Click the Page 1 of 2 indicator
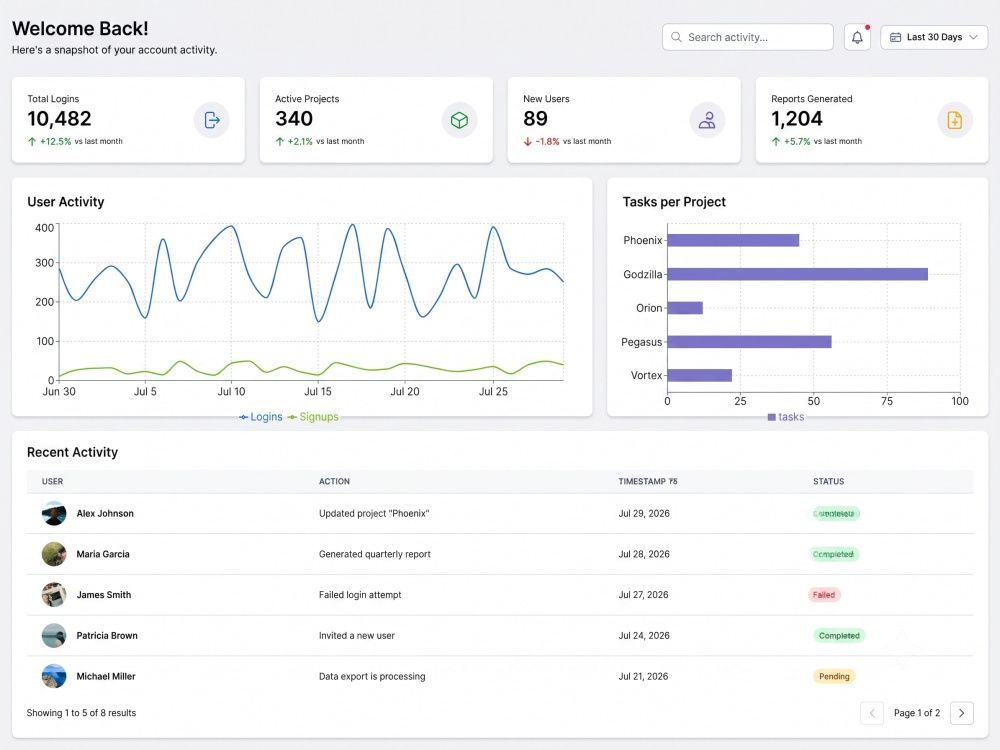The height and width of the screenshot is (750, 1000). pyautogui.click(x=917, y=713)
